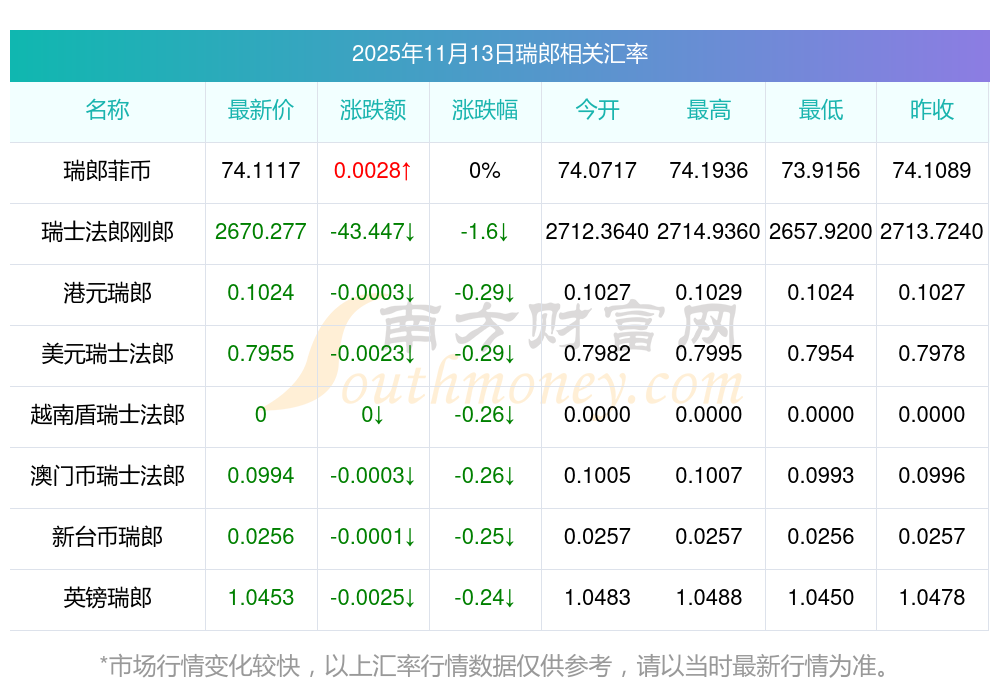Image resolution: width=1000 pixels, height=697 pixels.
Task: Select the 2670.277 latest price cell
Action: click(x=261, y=232)
